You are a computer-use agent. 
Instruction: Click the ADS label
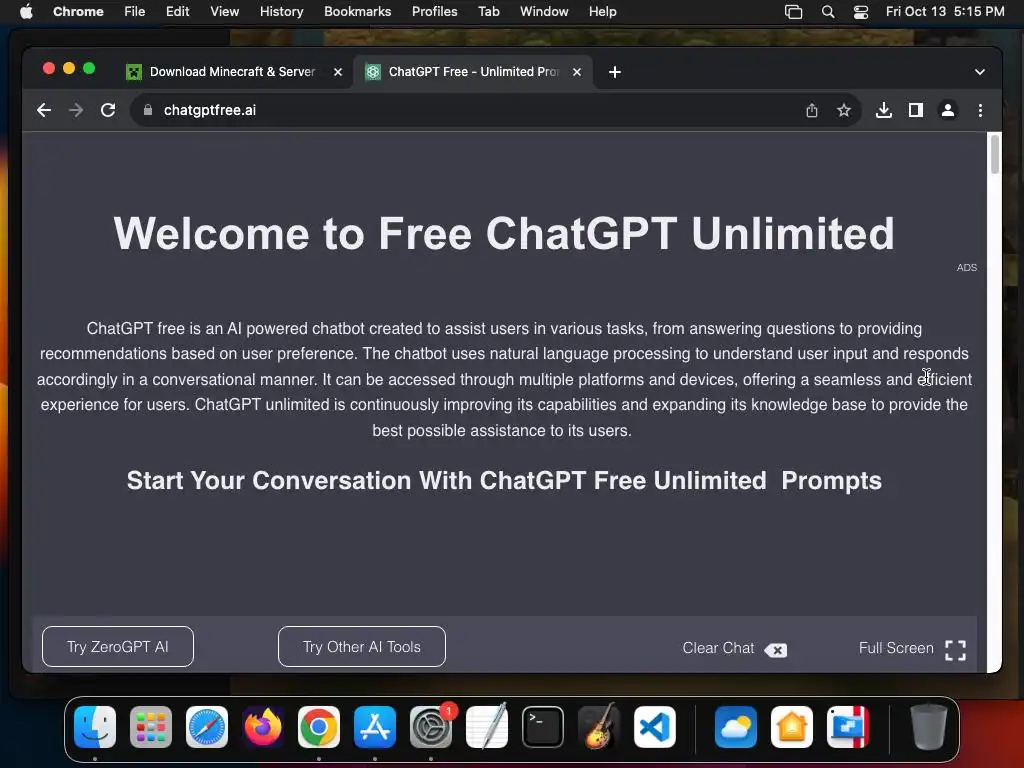(967, 268)
